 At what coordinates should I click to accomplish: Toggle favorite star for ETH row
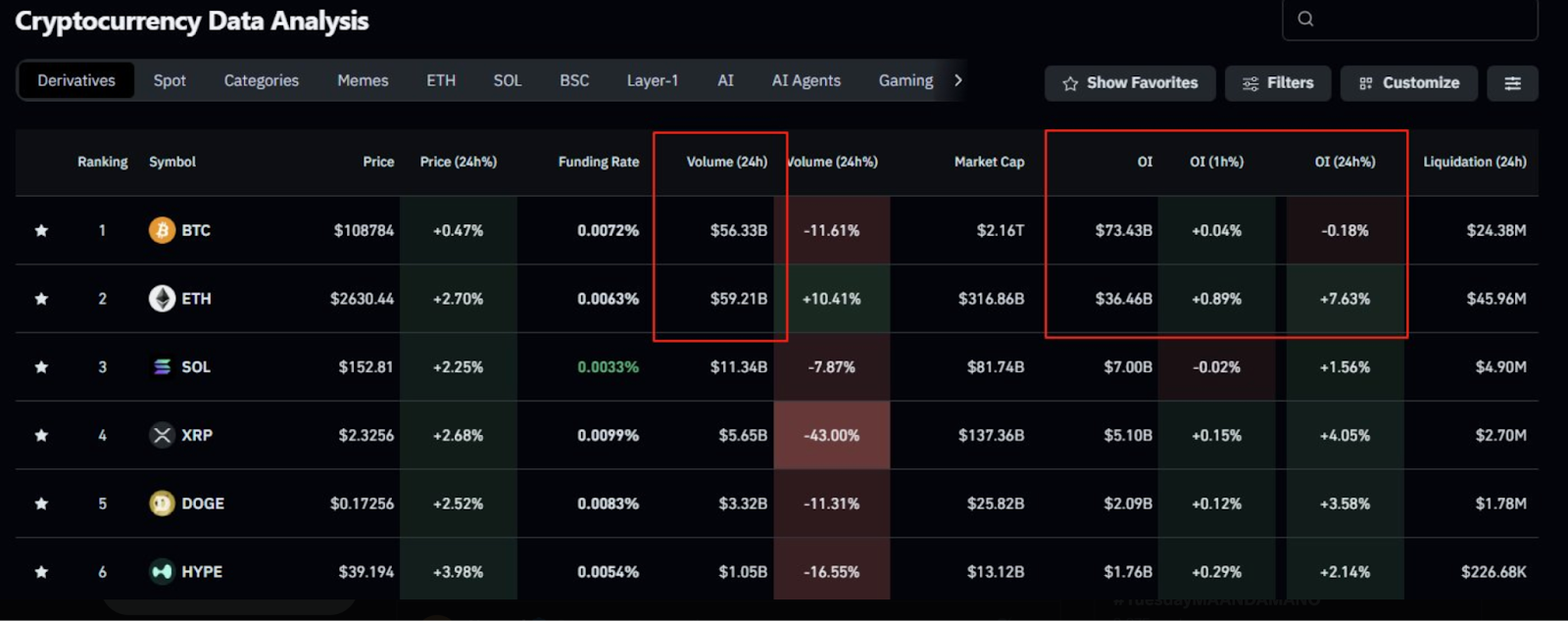point(41,299)
